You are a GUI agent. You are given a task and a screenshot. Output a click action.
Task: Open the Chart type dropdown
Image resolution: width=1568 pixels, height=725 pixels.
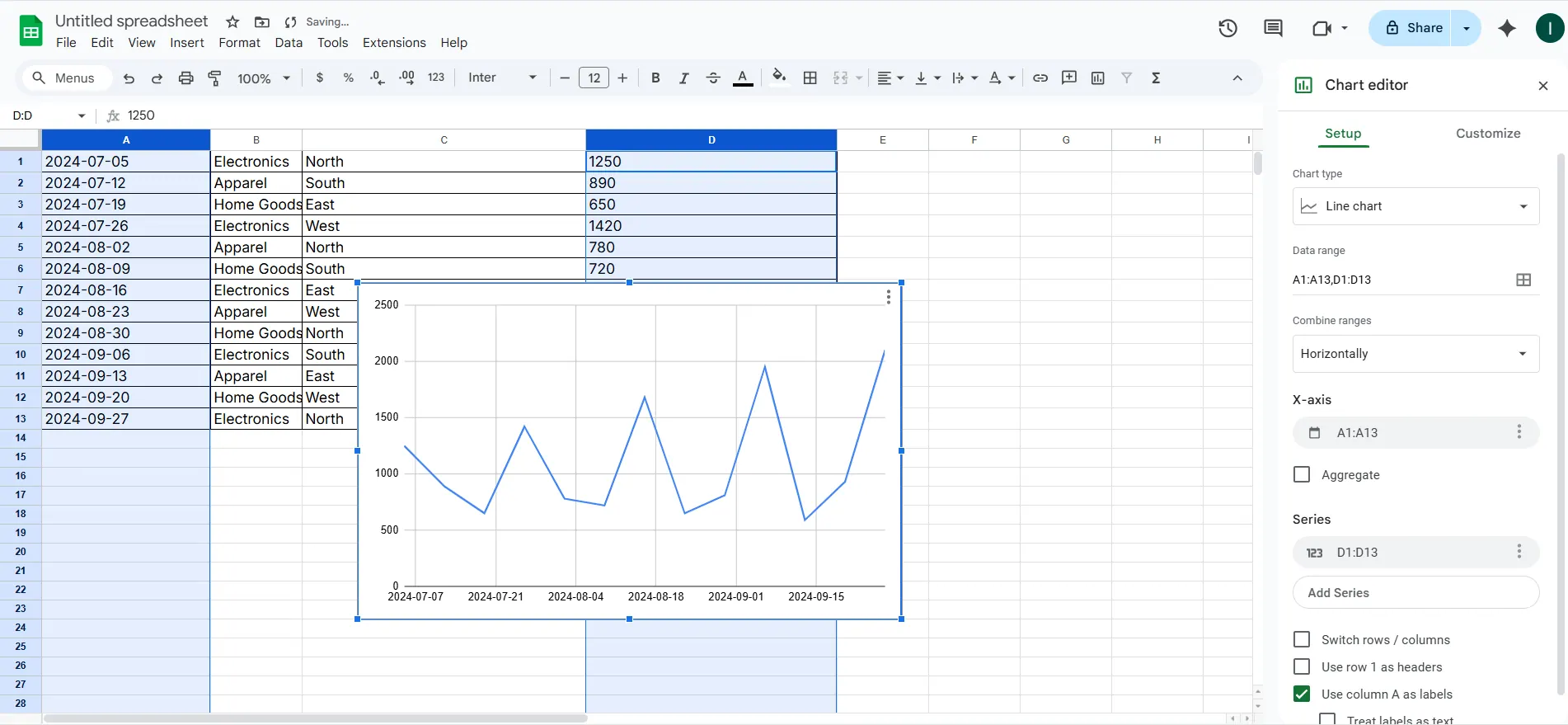(1415, 206)
